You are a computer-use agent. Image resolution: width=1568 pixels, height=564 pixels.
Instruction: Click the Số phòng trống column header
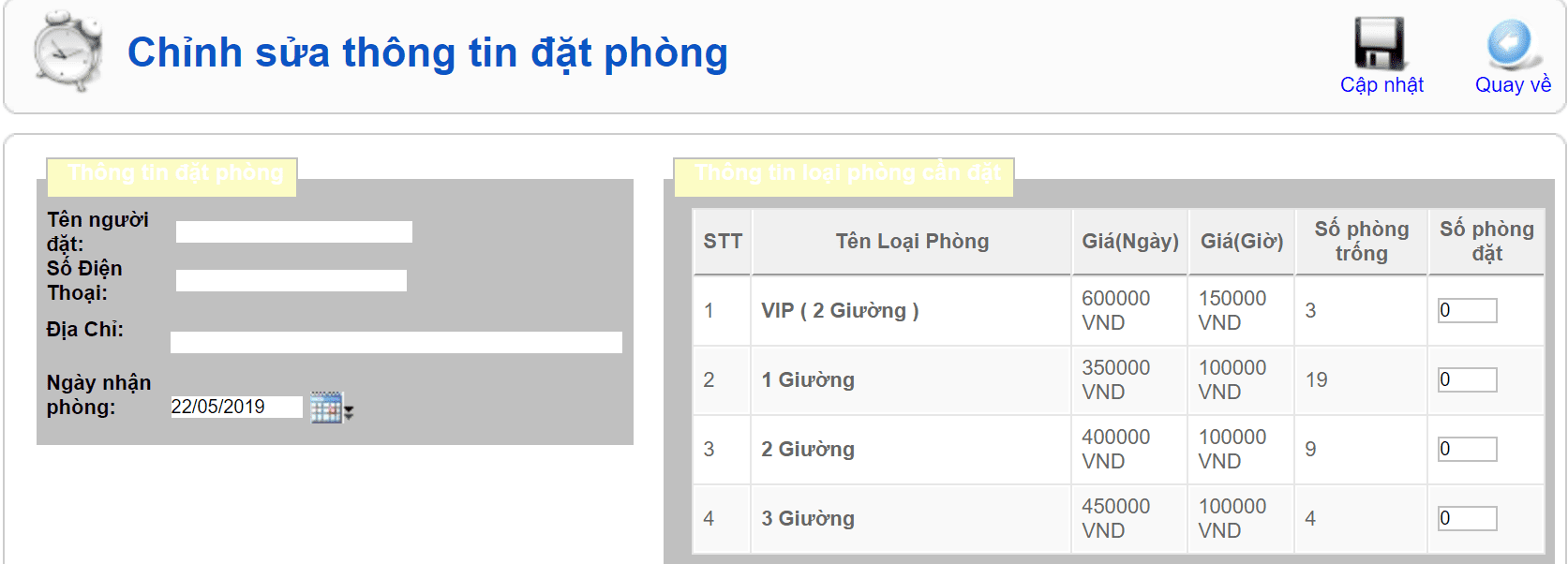1361,242
